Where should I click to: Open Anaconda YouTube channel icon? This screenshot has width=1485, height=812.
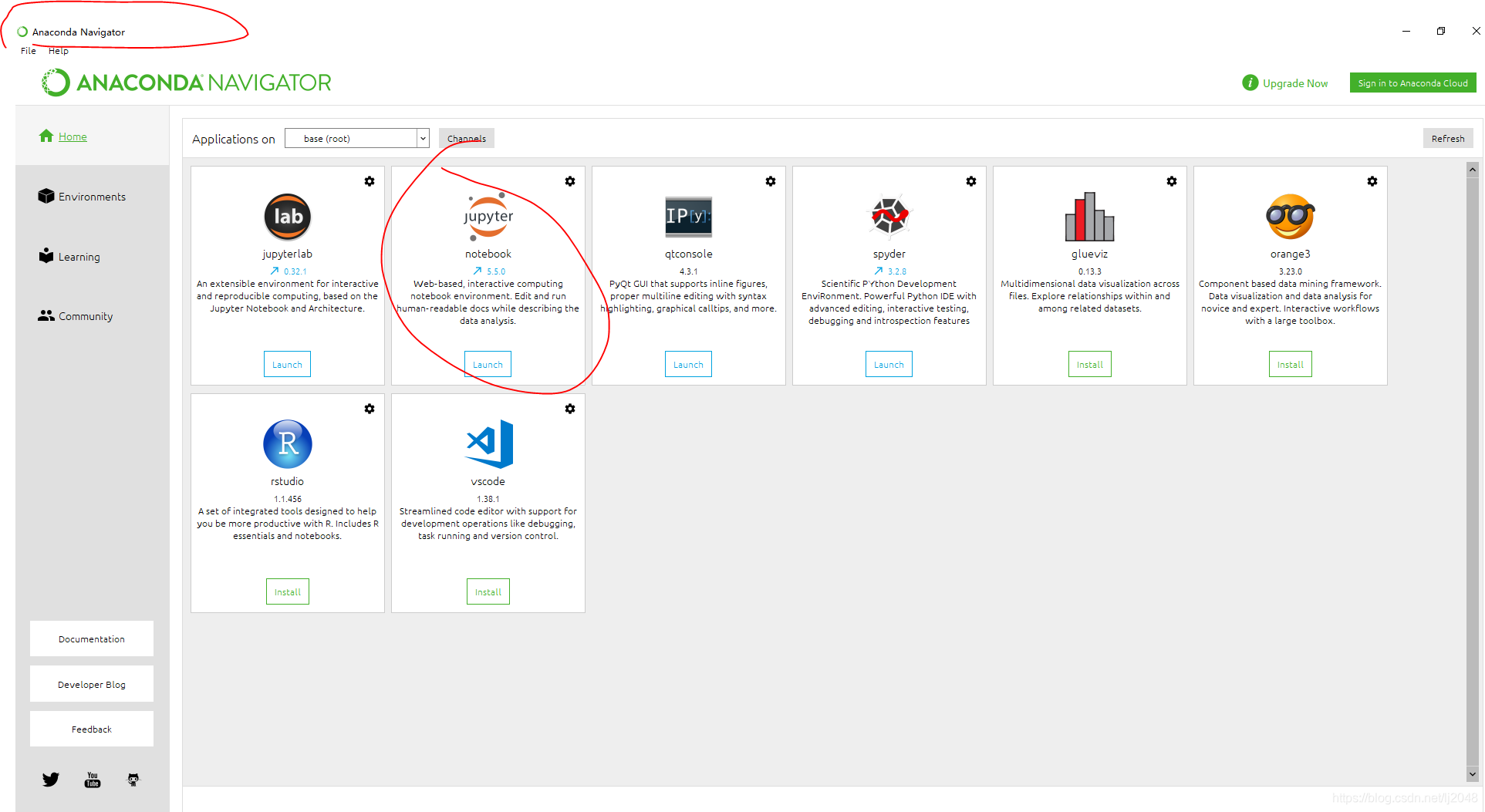(x=93, y=780)
